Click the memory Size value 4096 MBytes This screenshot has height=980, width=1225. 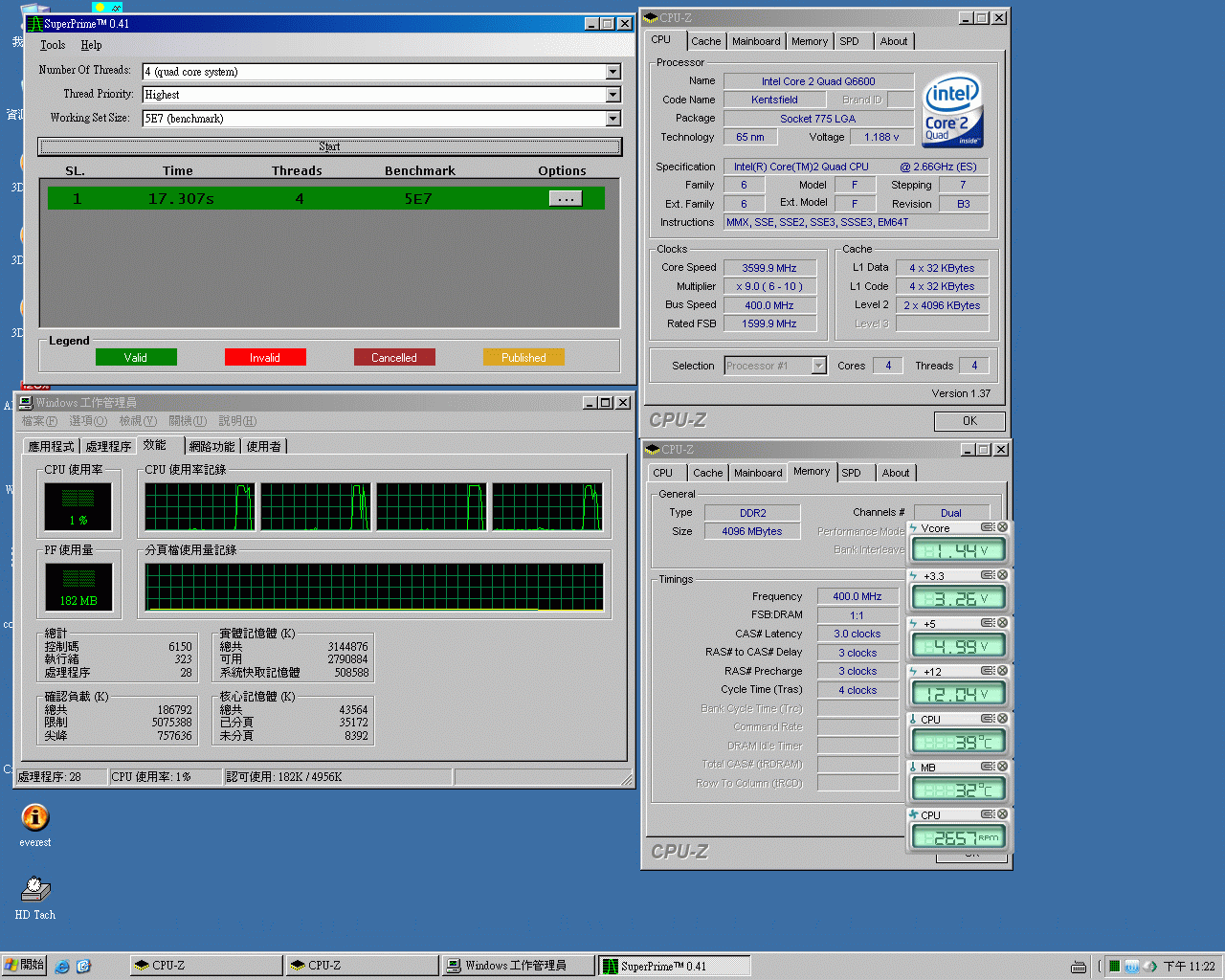click(752, 531)
